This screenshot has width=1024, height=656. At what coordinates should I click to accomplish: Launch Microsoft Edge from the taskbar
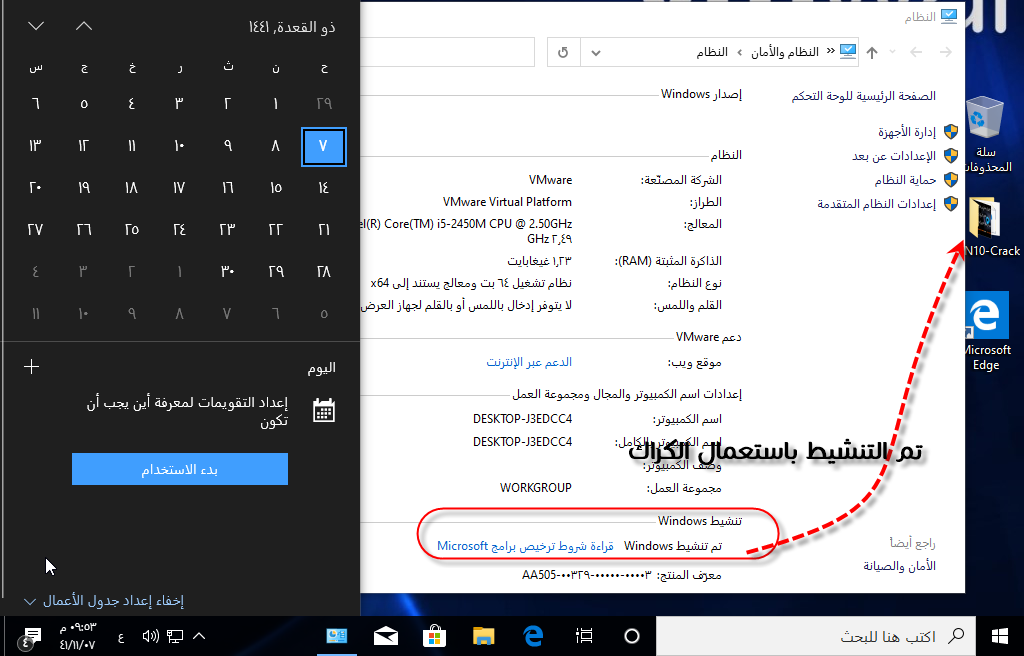pos(534,636)
